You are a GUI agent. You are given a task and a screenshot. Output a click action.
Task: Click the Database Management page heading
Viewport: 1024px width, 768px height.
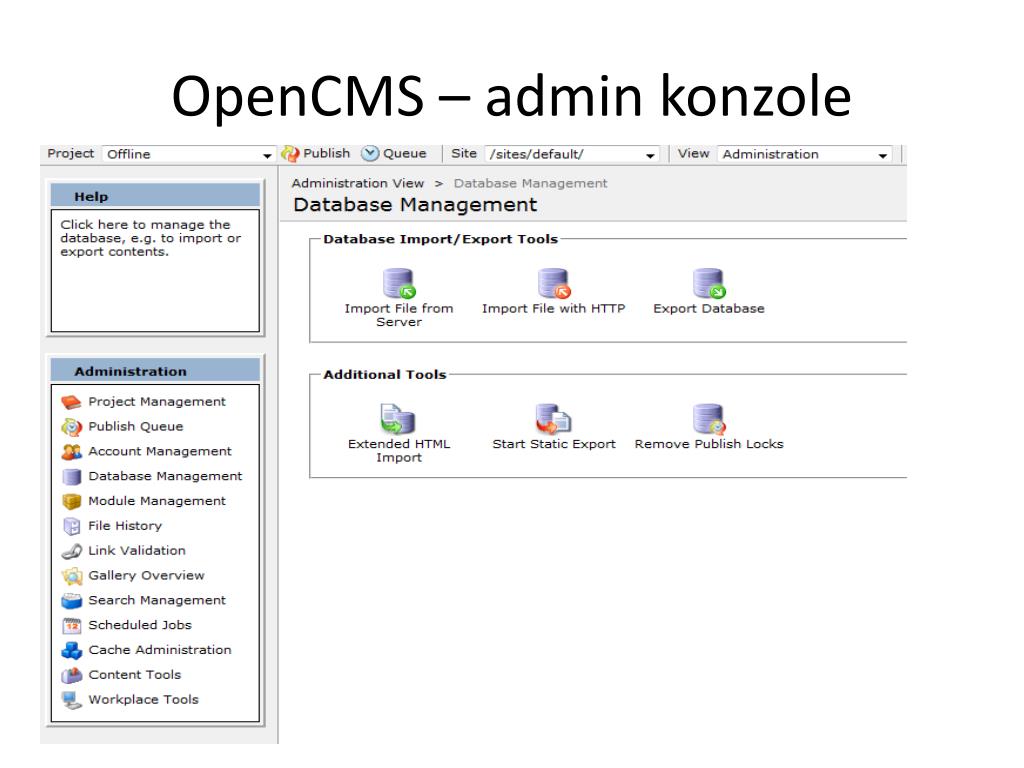[x=415, y=205]
